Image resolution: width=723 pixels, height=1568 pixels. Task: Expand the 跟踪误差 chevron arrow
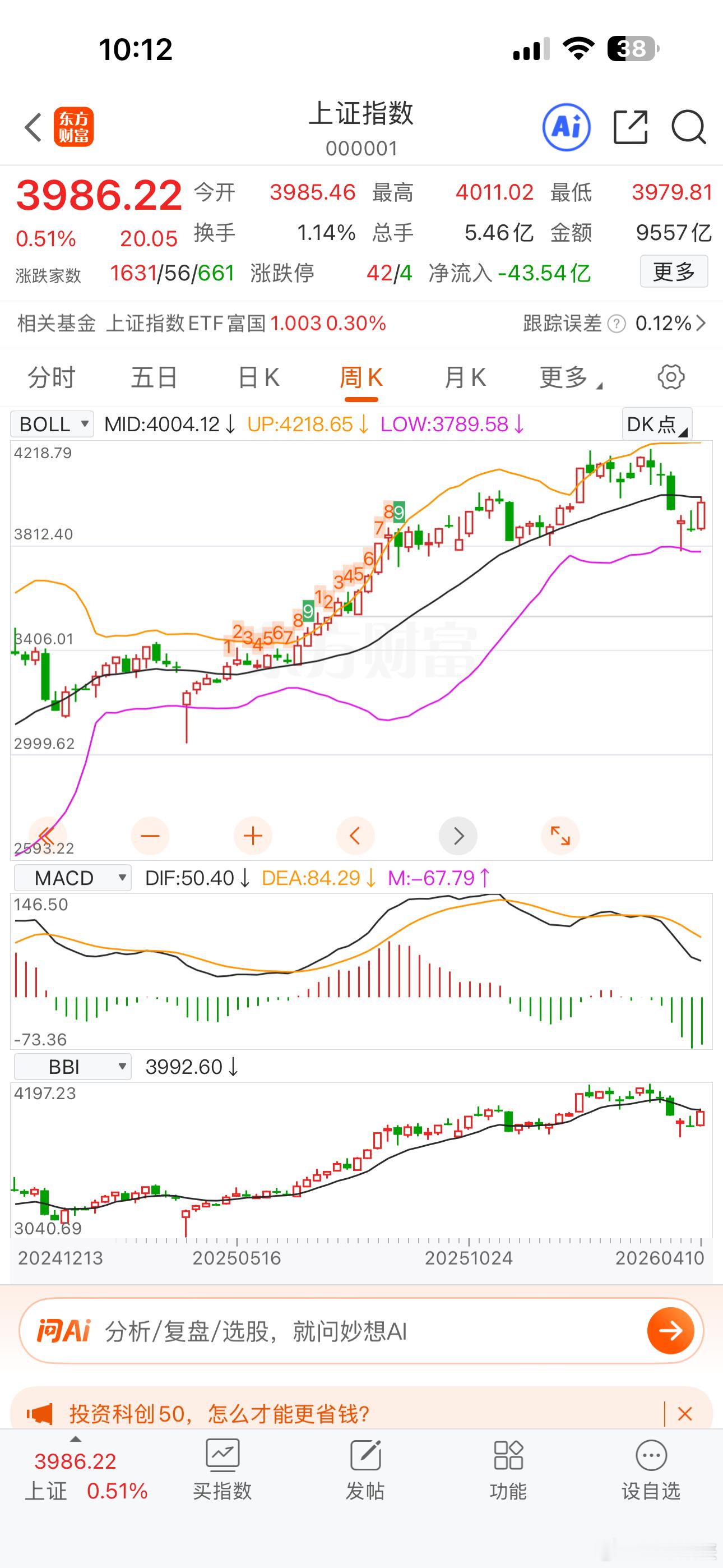[x=701, y=323]
